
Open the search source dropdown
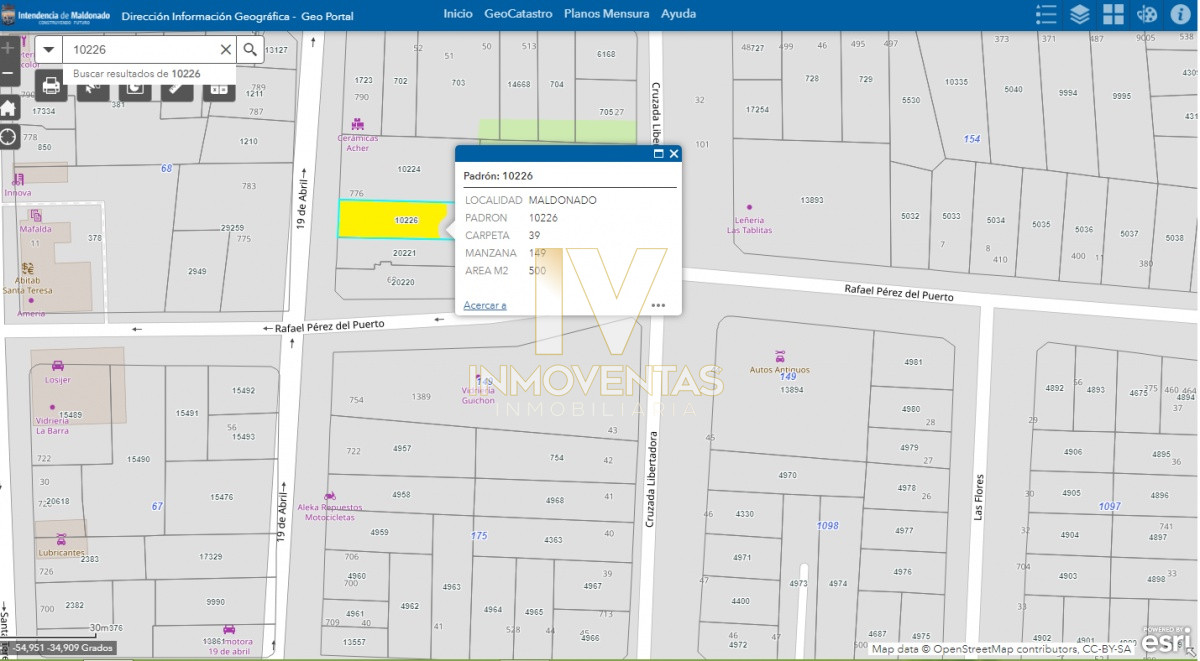[47, 48]
